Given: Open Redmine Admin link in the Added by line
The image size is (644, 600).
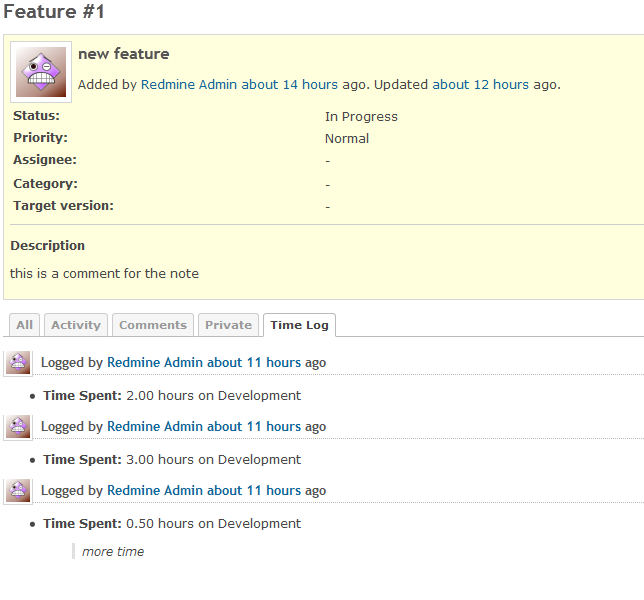Looking at the screenshot, I should [x=189, y=85].
